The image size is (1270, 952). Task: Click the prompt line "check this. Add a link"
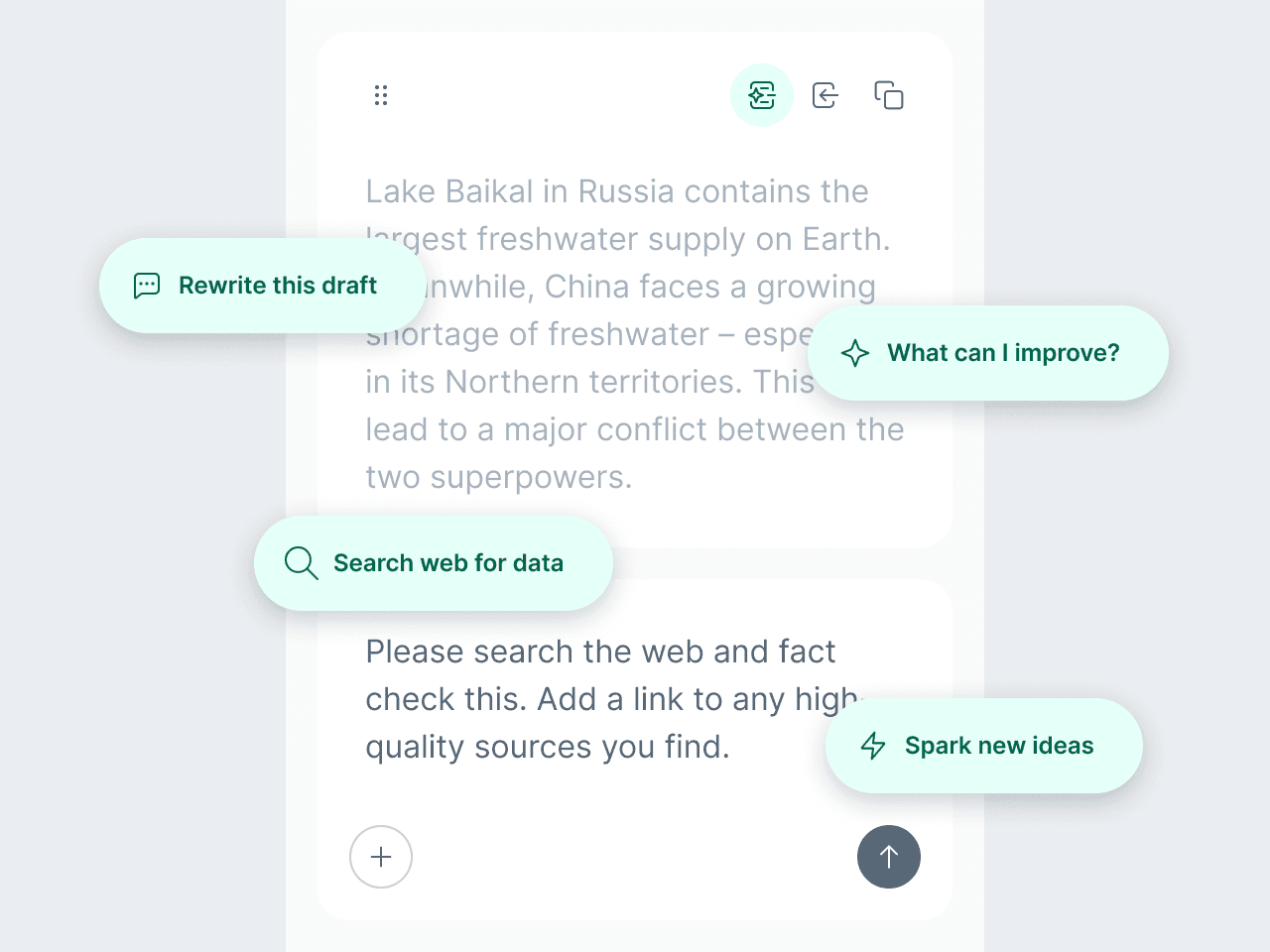(x=595, y=699)
